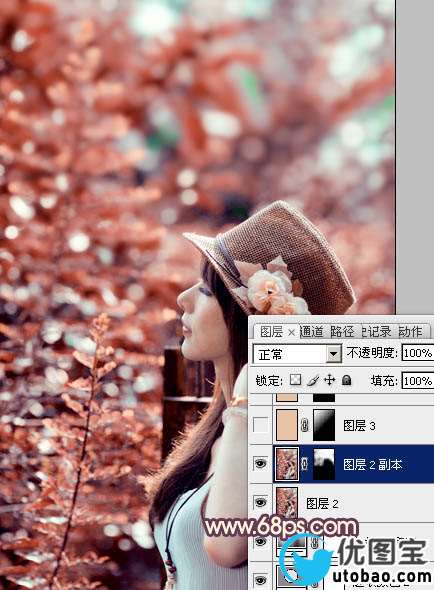Click the lock transparent pixels icon

(295, 380)
